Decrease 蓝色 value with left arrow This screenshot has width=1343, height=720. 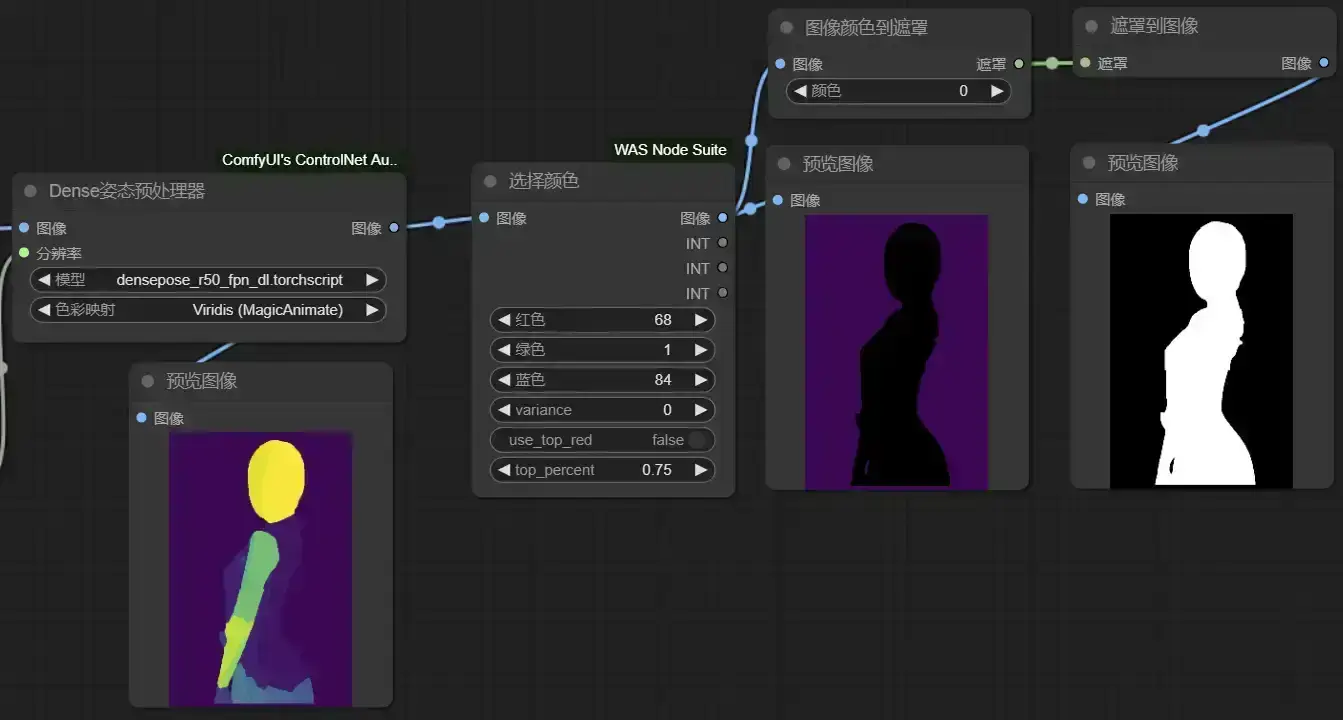[x=503, y=380]
